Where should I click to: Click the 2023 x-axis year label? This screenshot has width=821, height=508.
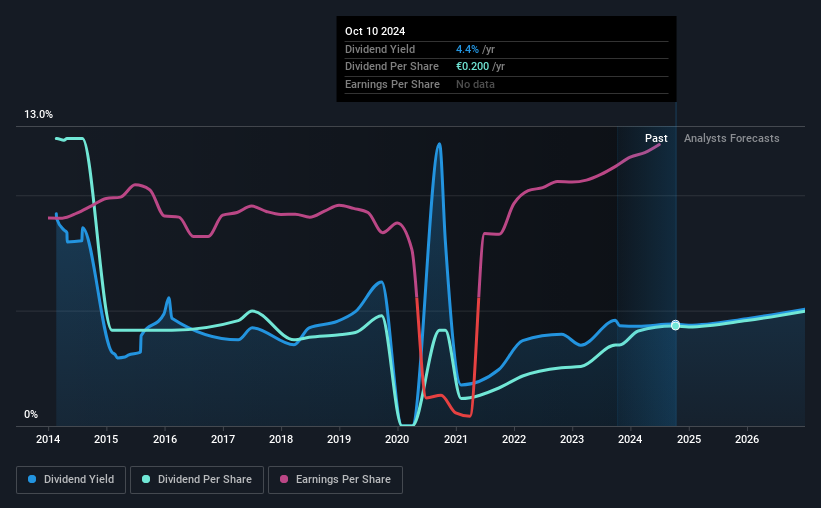572,439
